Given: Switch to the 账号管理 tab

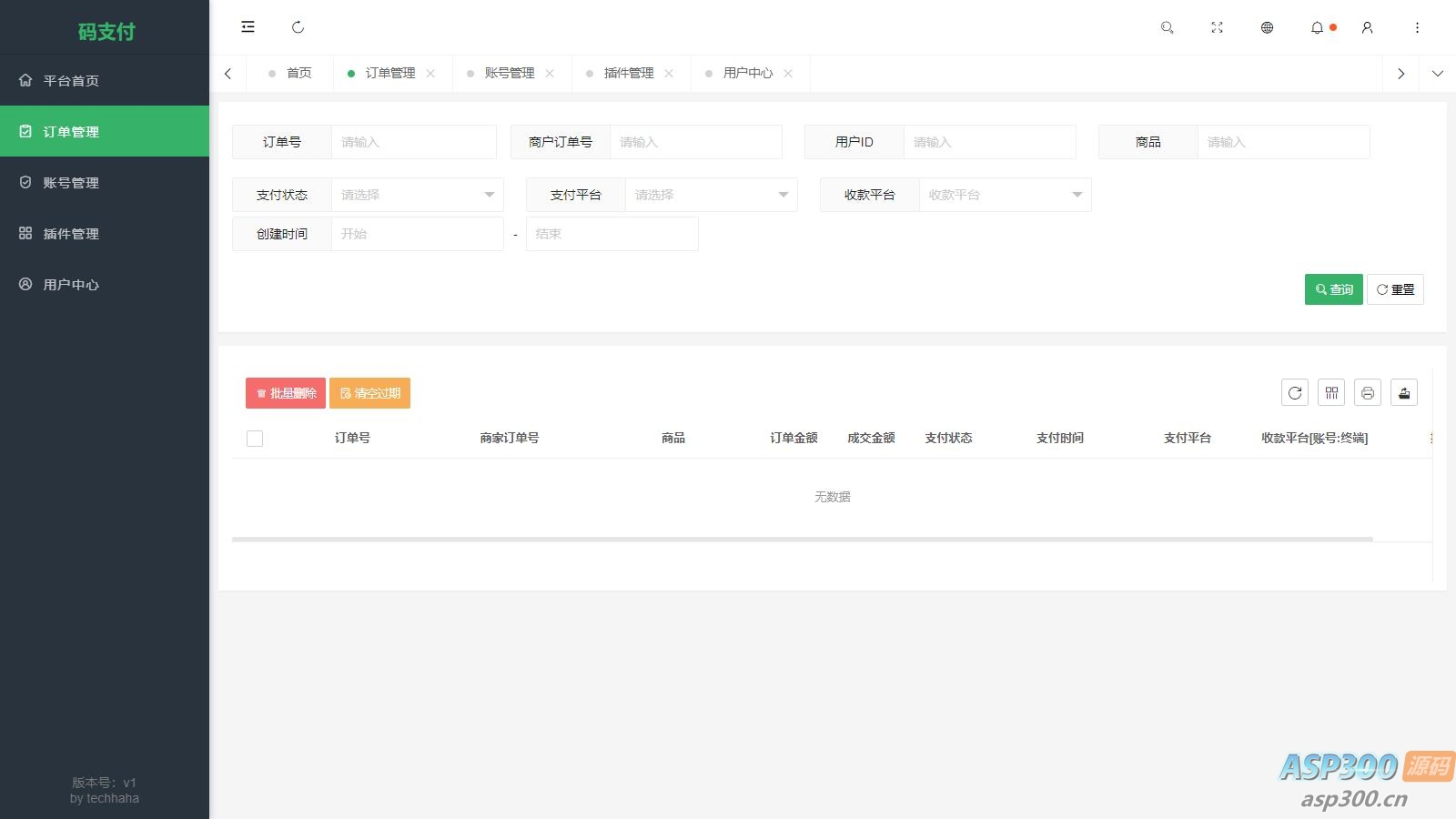Looking at the screenshot, I should [509, 73].
